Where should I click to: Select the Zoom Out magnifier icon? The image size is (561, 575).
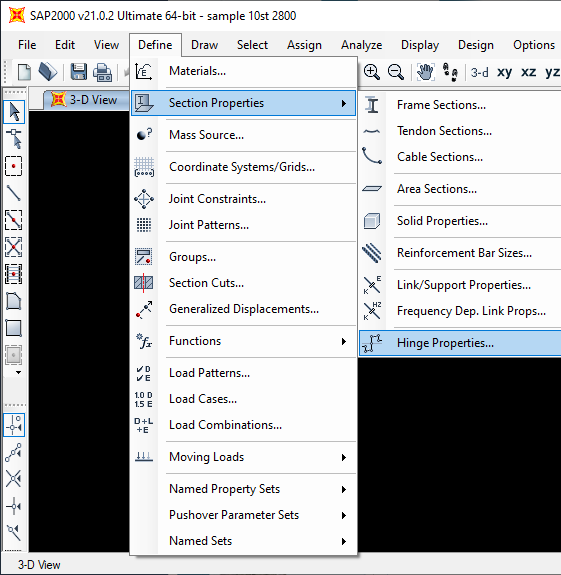[x=396, y=72]
